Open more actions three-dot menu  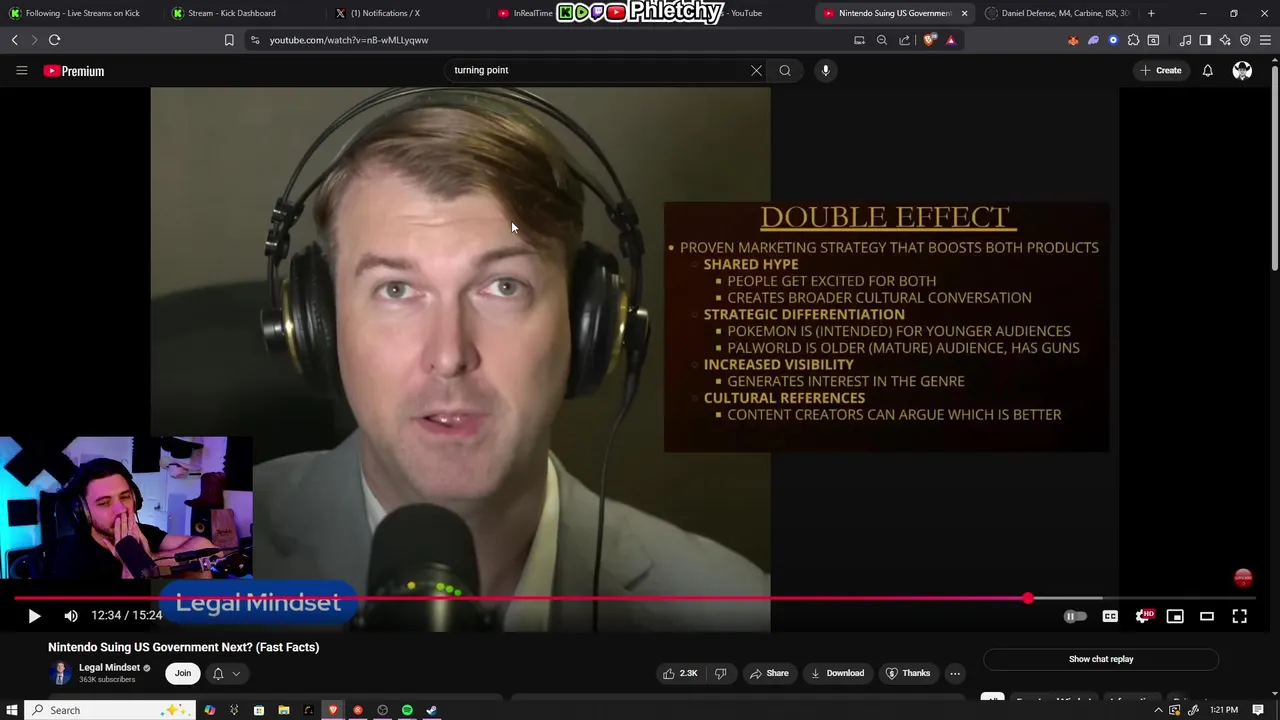(x=955, y=673)
